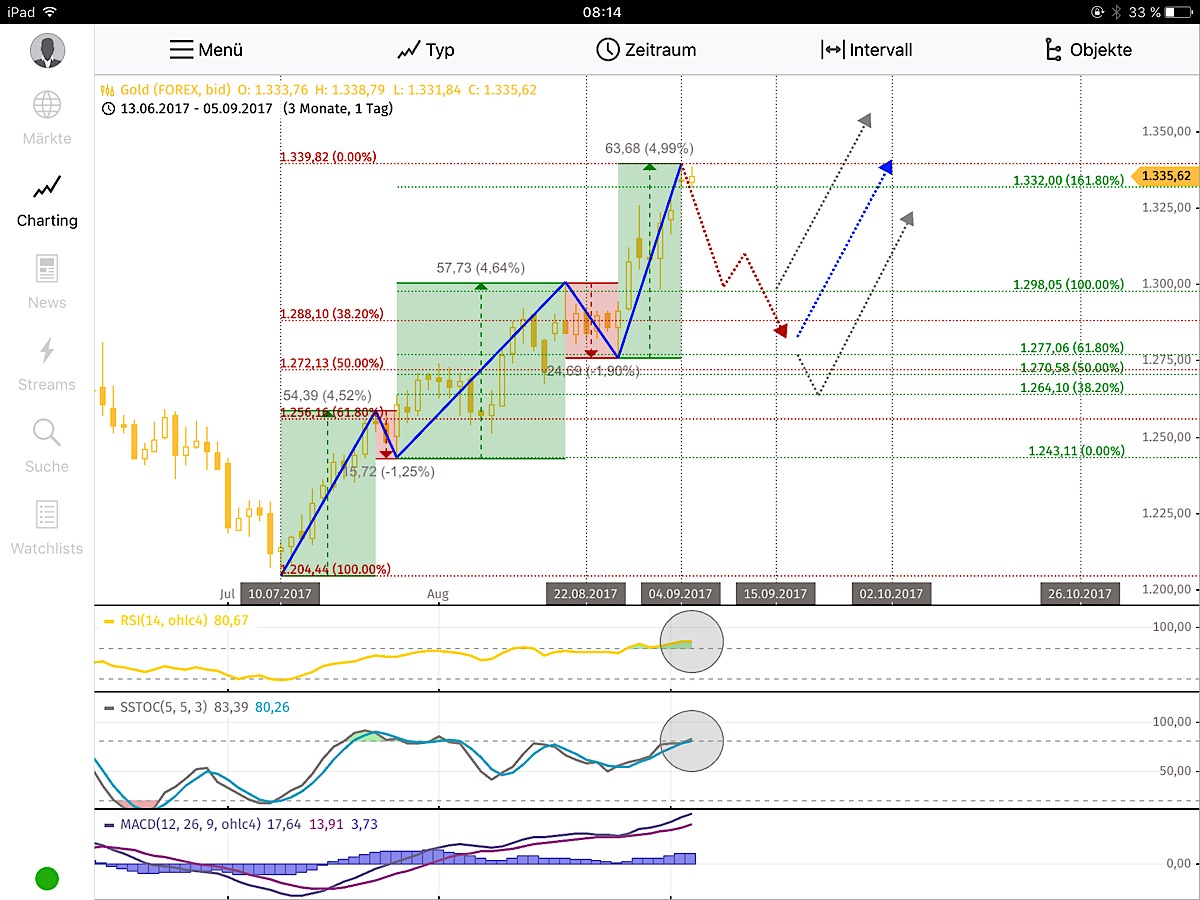
Task: Click the orange 1.335,62 price marker
Action: coord(1164,176)
